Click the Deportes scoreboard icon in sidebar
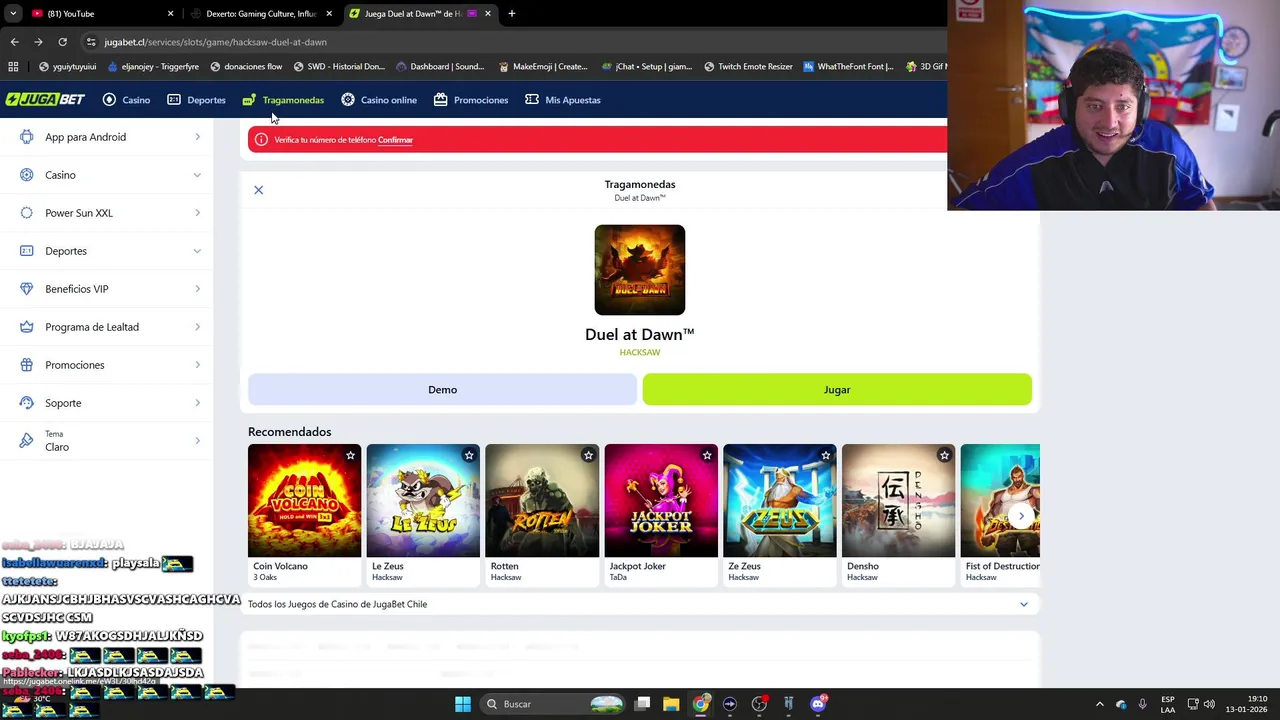This screenshot has height=720, width=1280. point(27,251)
